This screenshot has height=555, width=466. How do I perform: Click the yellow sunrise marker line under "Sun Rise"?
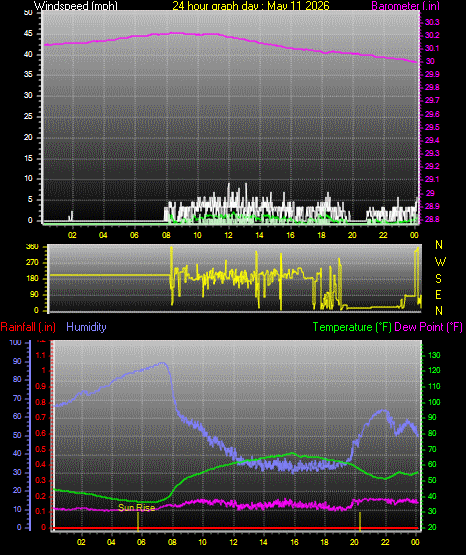coord(138,521)
